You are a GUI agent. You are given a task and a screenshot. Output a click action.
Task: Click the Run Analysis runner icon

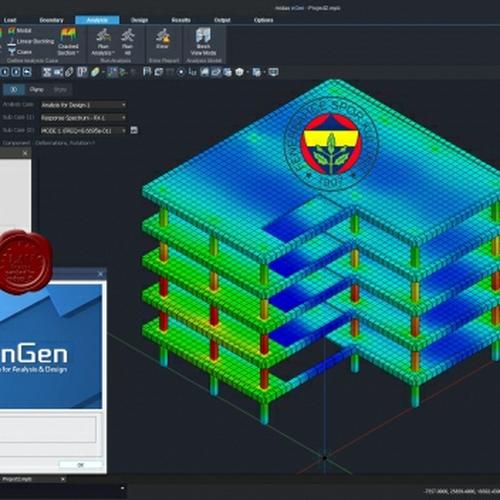(103, 35)
